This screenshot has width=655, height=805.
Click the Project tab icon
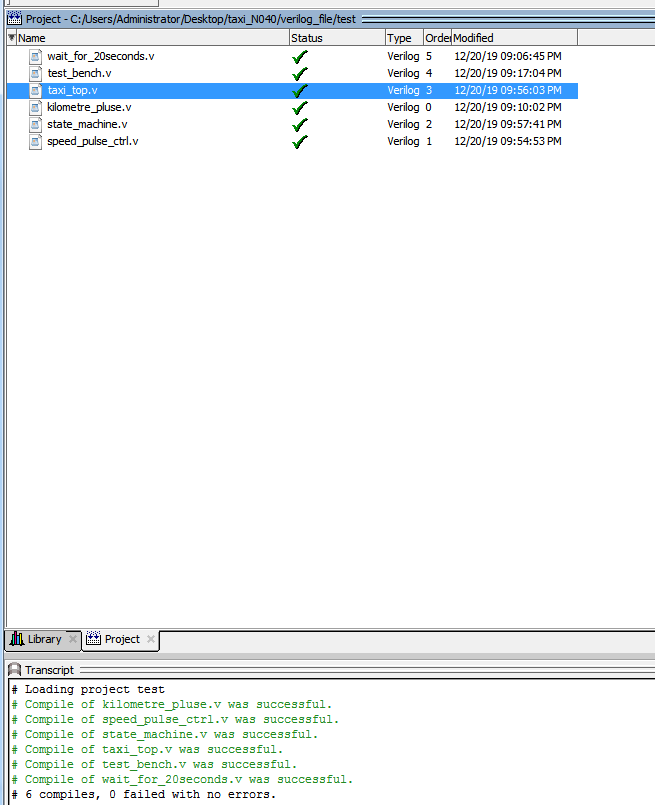tap(93, 639)
